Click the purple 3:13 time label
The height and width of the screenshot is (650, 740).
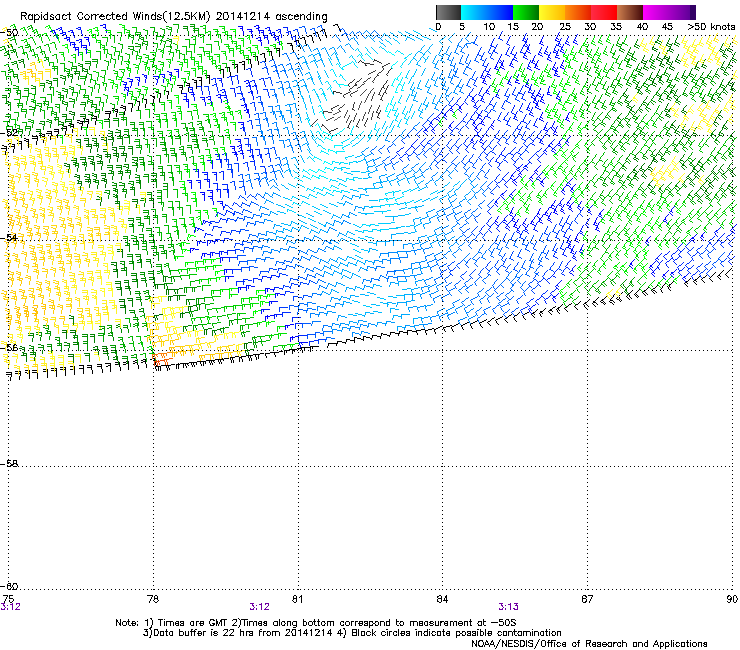point(508,607)
